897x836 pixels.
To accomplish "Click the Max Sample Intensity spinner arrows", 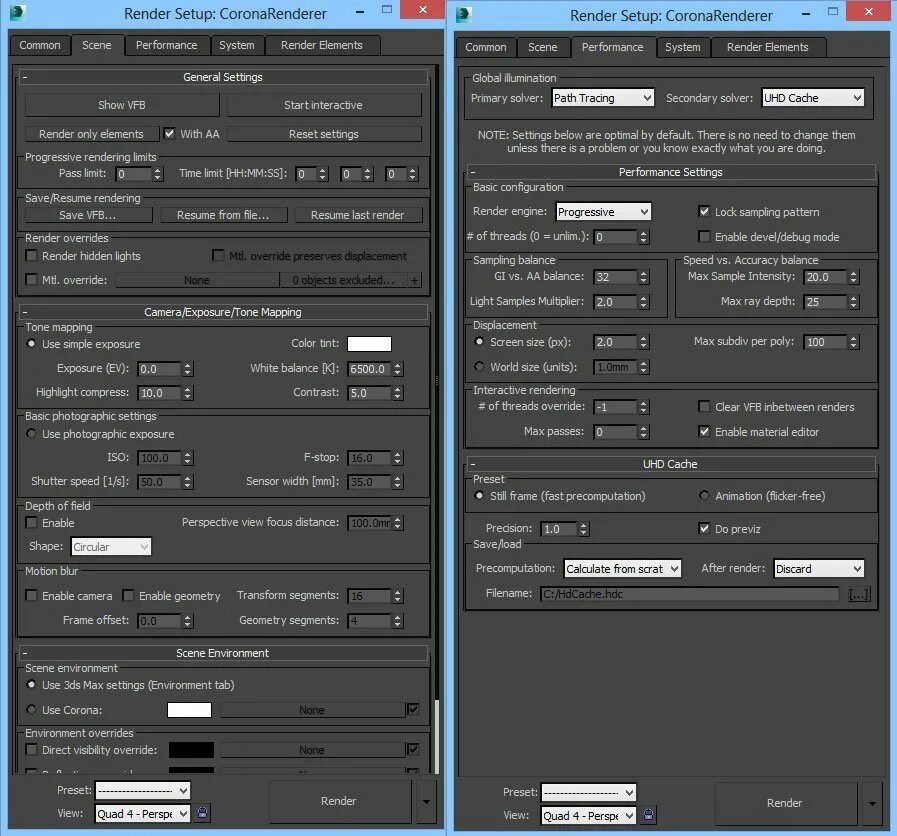I will [x=854, y=278].
